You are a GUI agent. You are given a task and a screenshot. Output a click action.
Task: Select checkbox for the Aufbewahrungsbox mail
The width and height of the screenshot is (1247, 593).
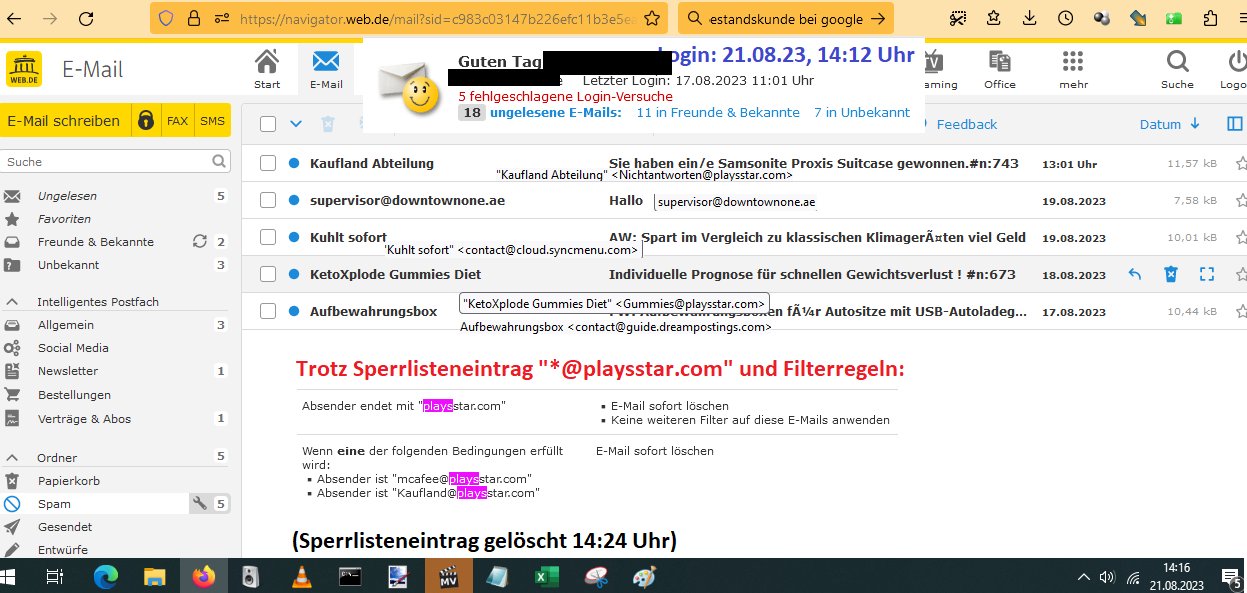268,311
